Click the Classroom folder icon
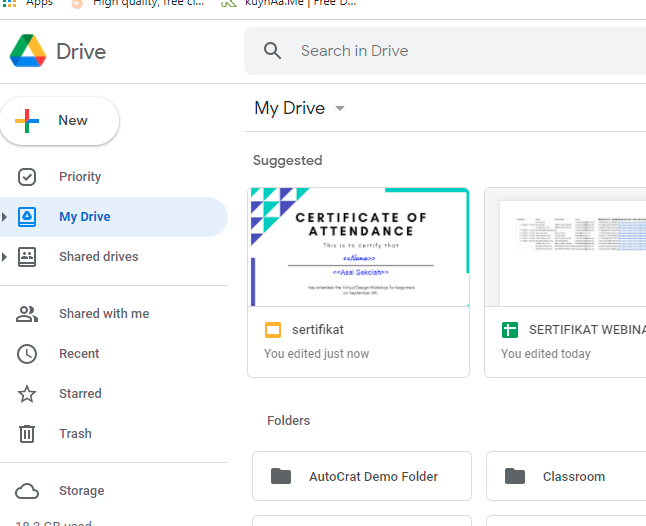This screenshot has width=646, height=526. 515,476
